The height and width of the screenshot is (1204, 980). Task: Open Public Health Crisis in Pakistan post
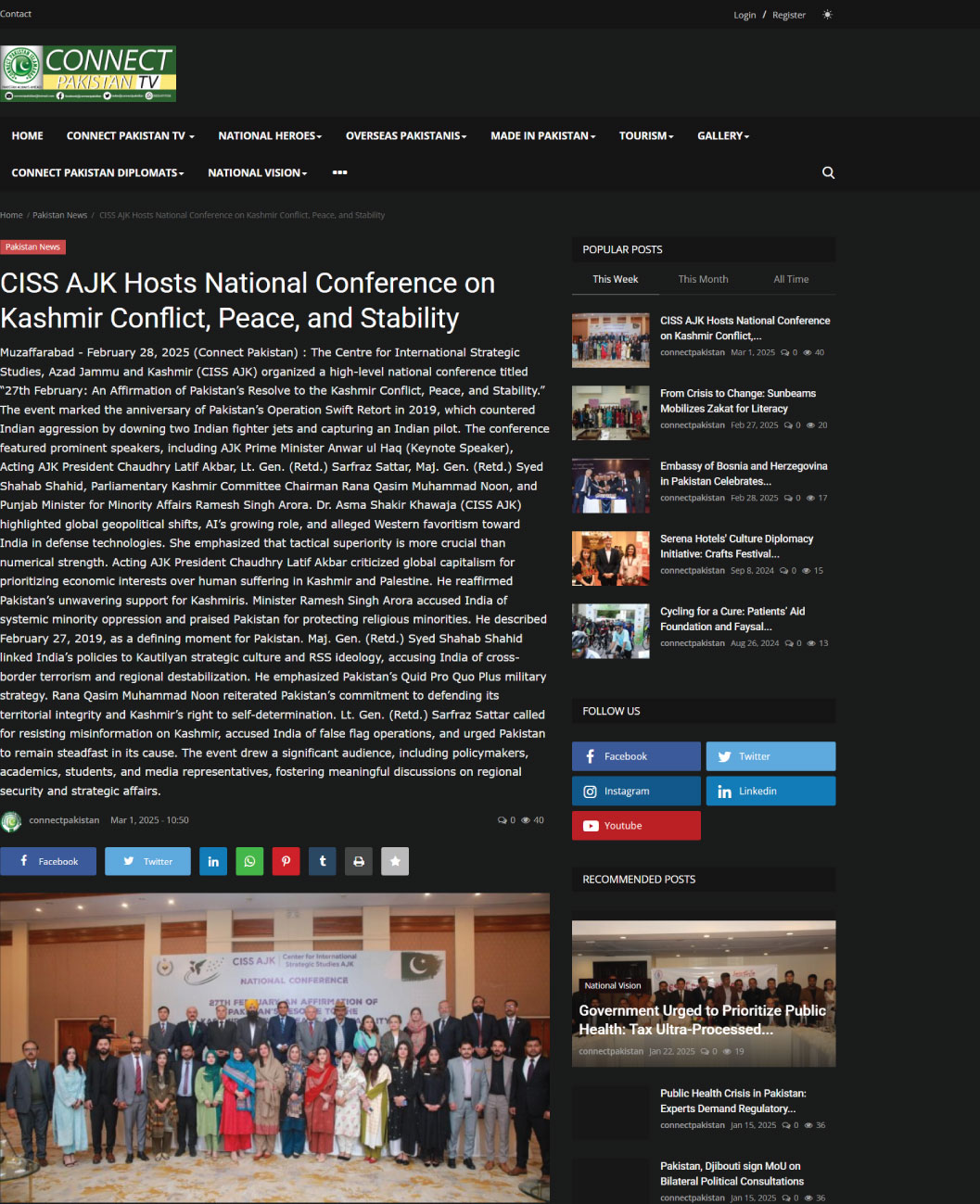(x=732, y=1101)
